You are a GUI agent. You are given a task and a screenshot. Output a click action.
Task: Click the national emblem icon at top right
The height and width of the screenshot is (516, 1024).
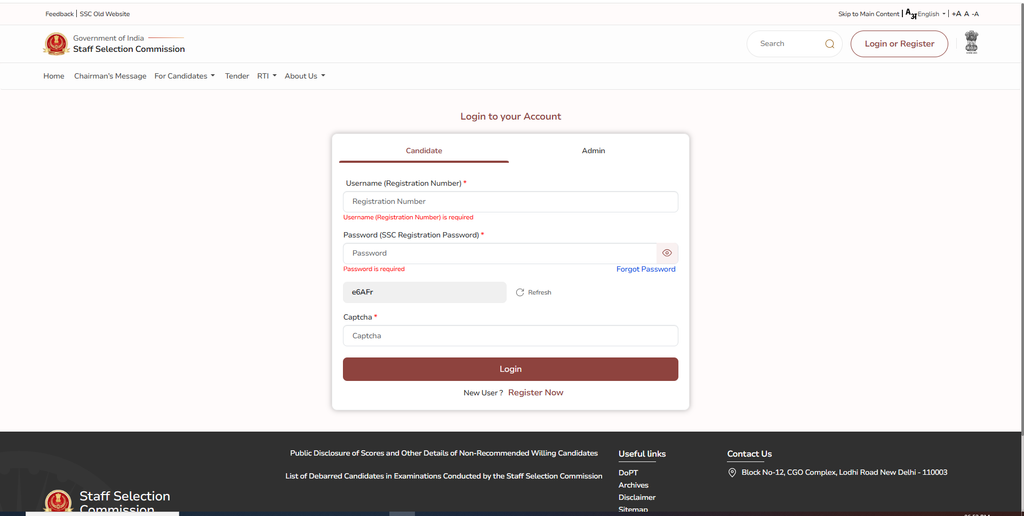[971, 42]
